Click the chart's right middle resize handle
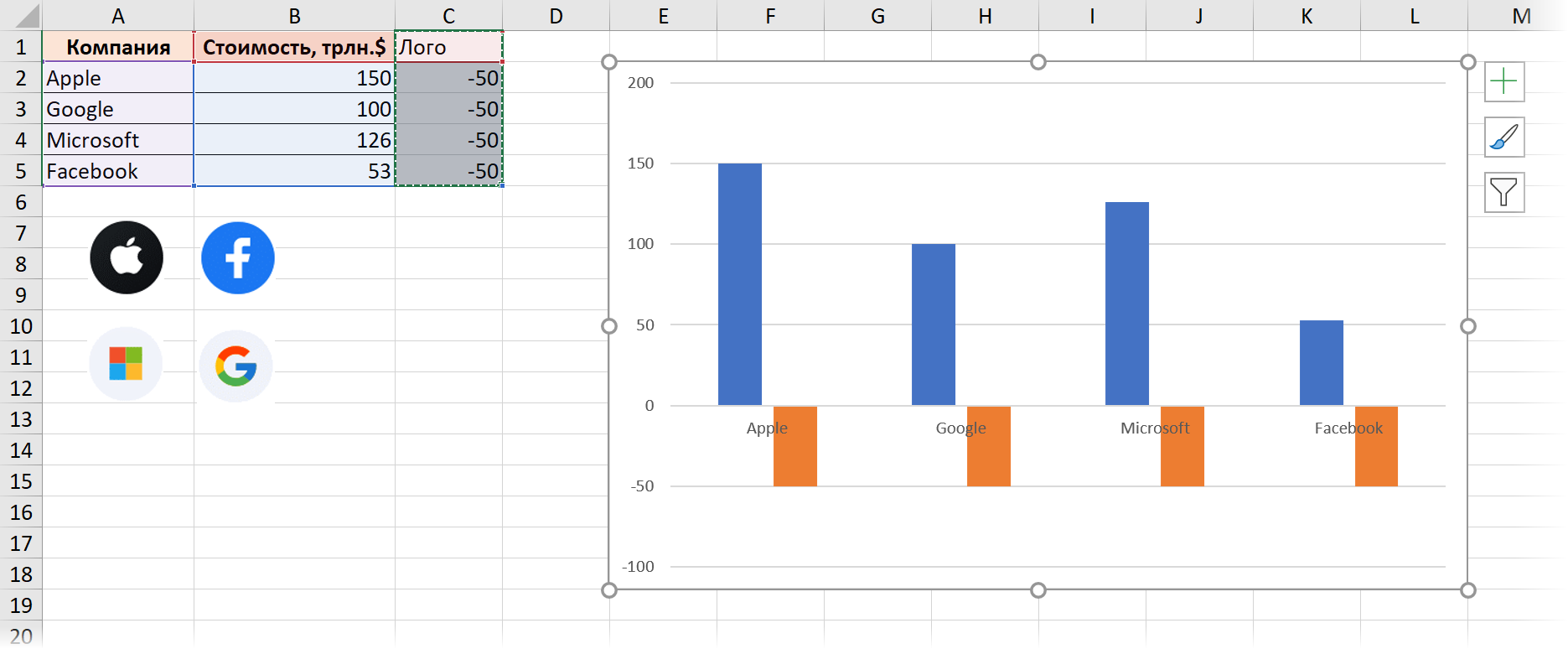 point(1467,326)
